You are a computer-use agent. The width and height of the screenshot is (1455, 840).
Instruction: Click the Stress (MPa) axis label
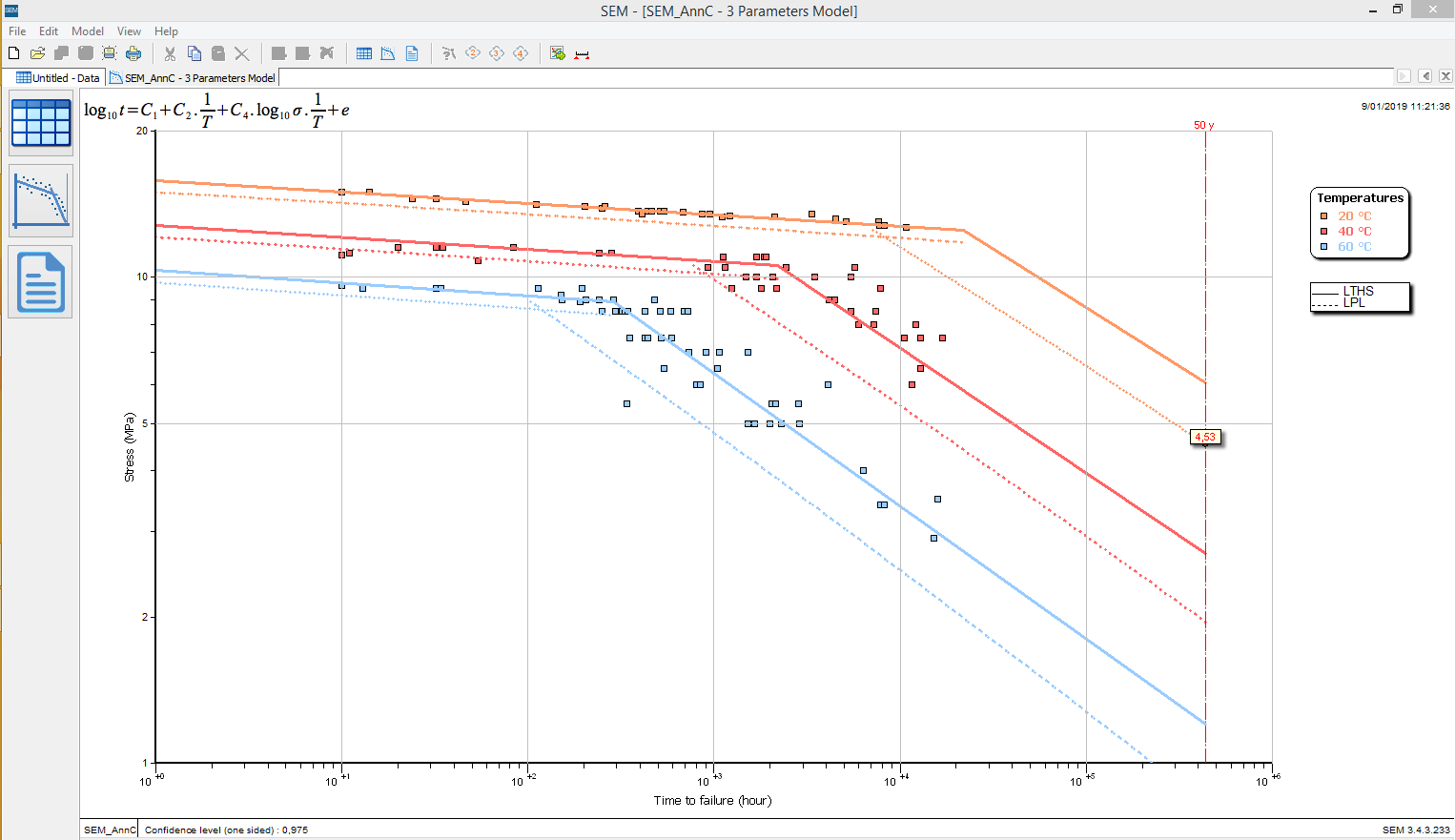130,447
